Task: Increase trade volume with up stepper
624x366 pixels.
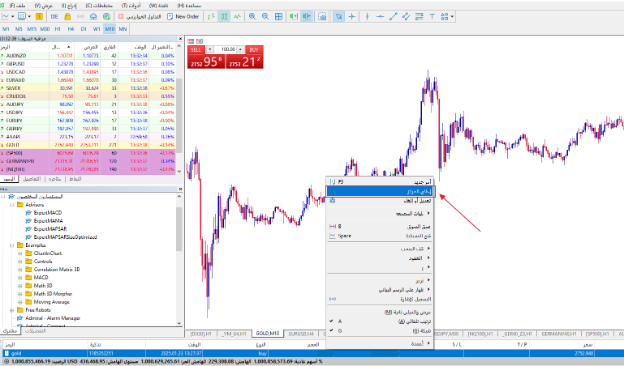Action: tap(240, 49)
